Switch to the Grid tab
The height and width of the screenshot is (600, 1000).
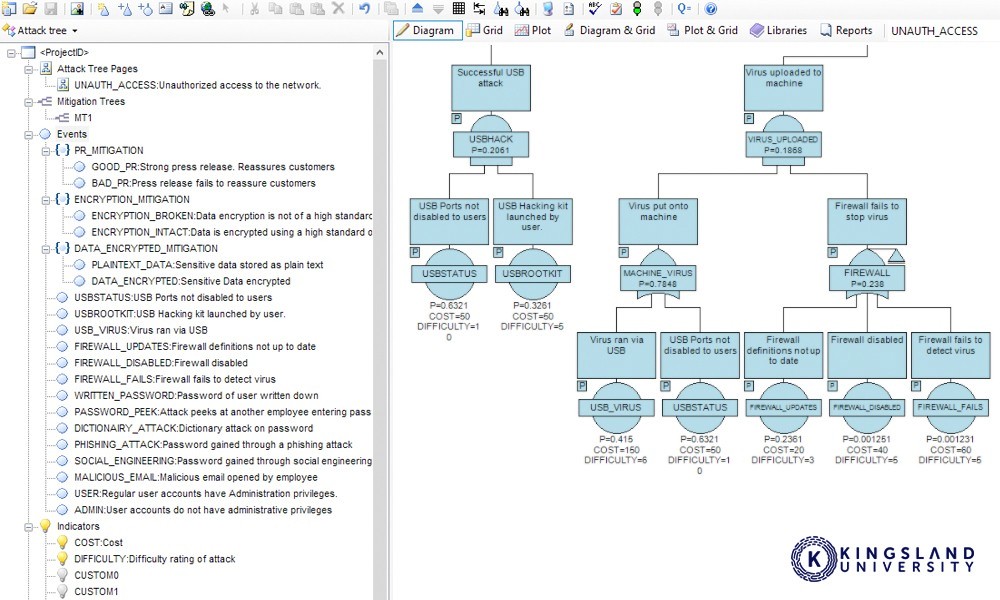click(x=485, y=30)
